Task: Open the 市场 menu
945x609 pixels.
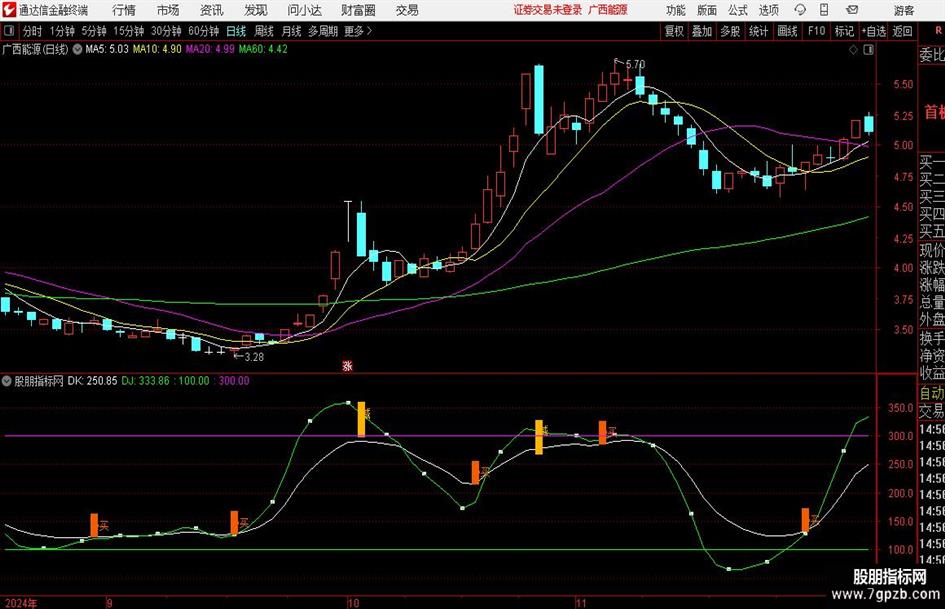Action: tap(168, 10)
